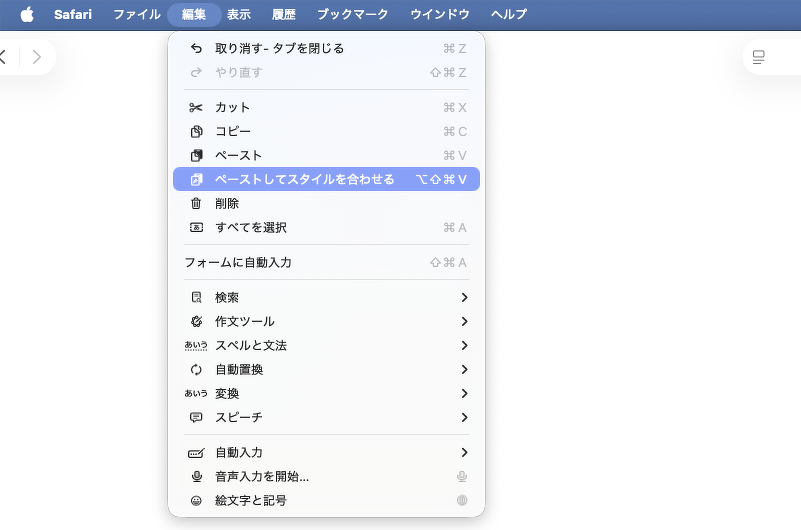Image resolution: width=801 pixels, height=530 pixels.
Task: Expand the 検索 submenu arrow
Action: pyautogui.click(x=464, y=297)
